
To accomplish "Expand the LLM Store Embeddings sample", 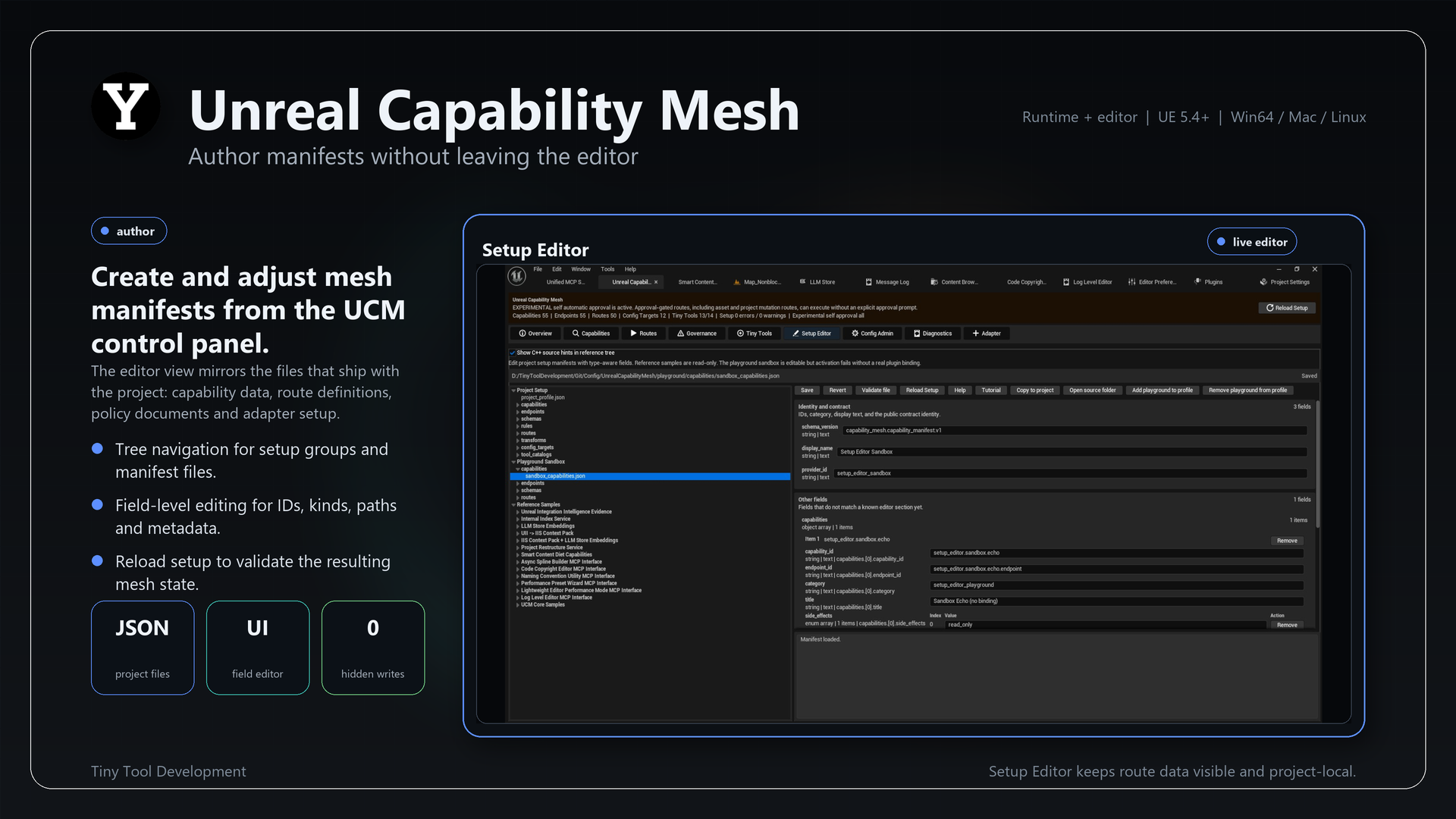I will click(x=518, y=526).
